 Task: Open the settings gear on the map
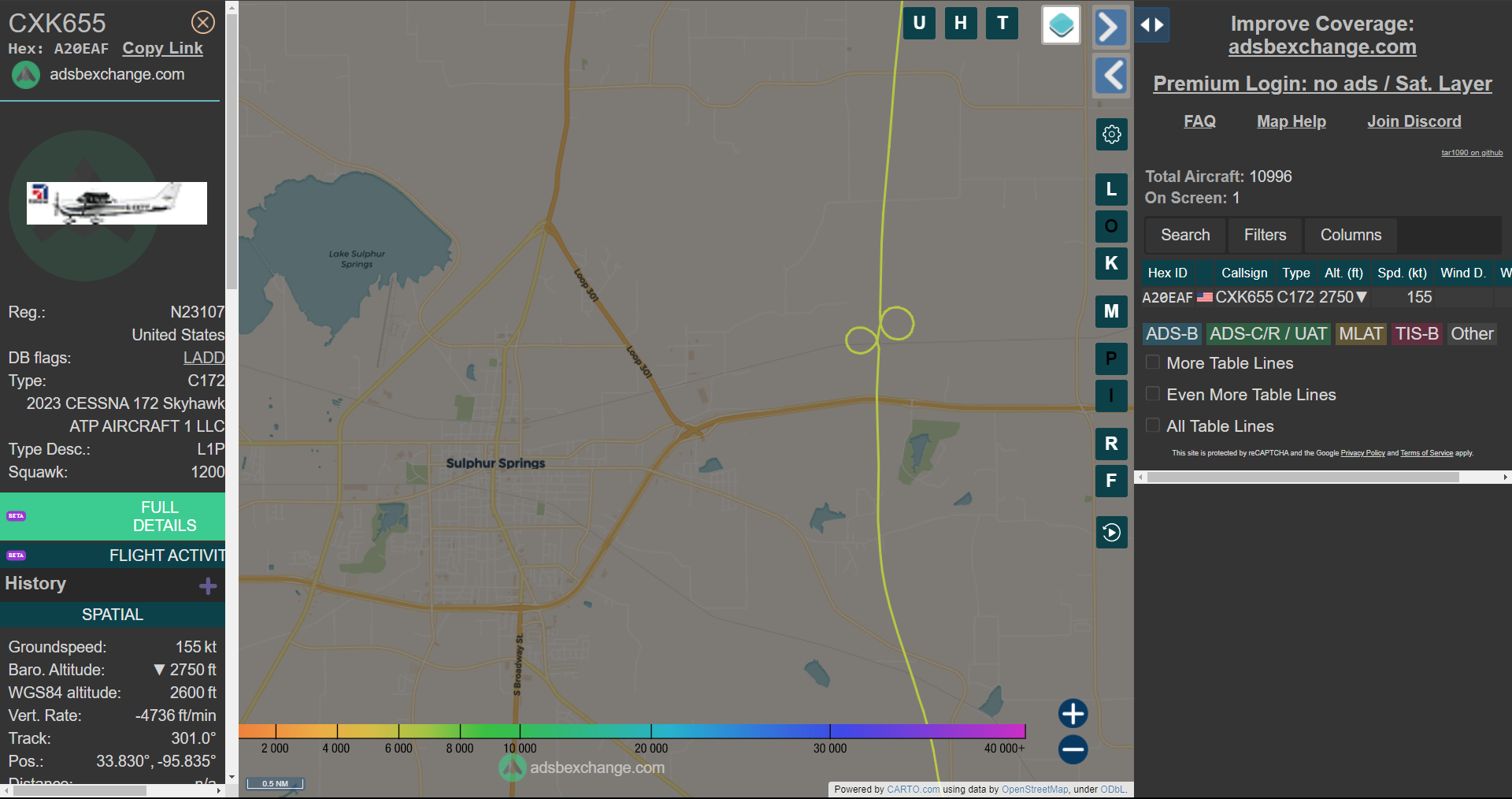pos(1112,135)
